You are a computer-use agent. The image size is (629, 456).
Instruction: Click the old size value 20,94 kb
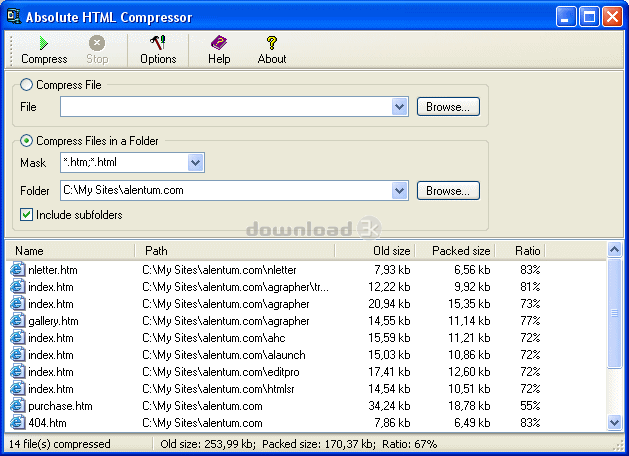coord(389,304)
